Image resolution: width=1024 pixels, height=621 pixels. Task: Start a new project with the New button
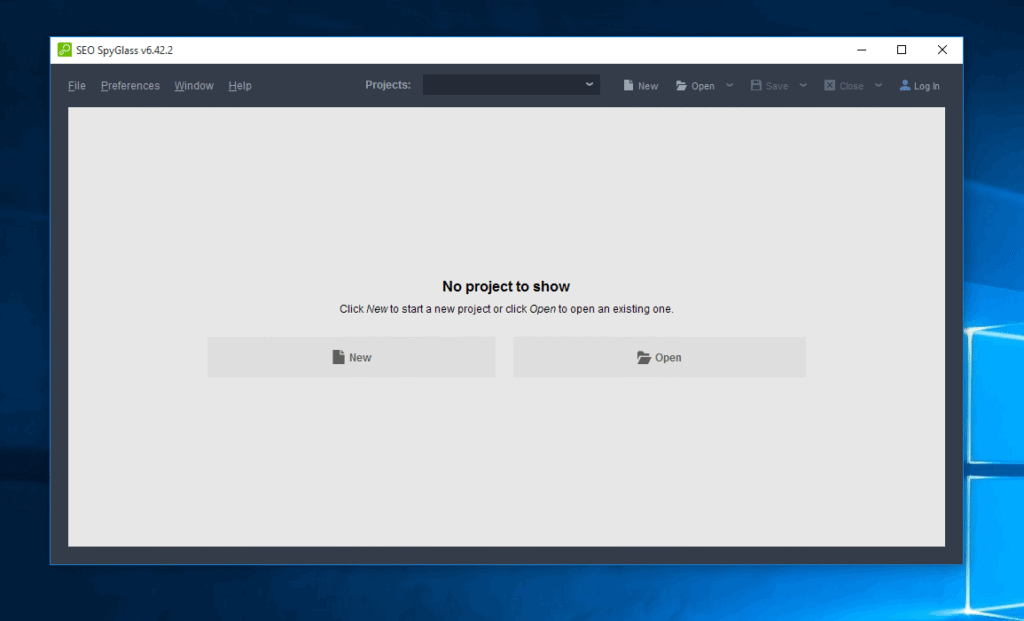click(x=351, y=356)
